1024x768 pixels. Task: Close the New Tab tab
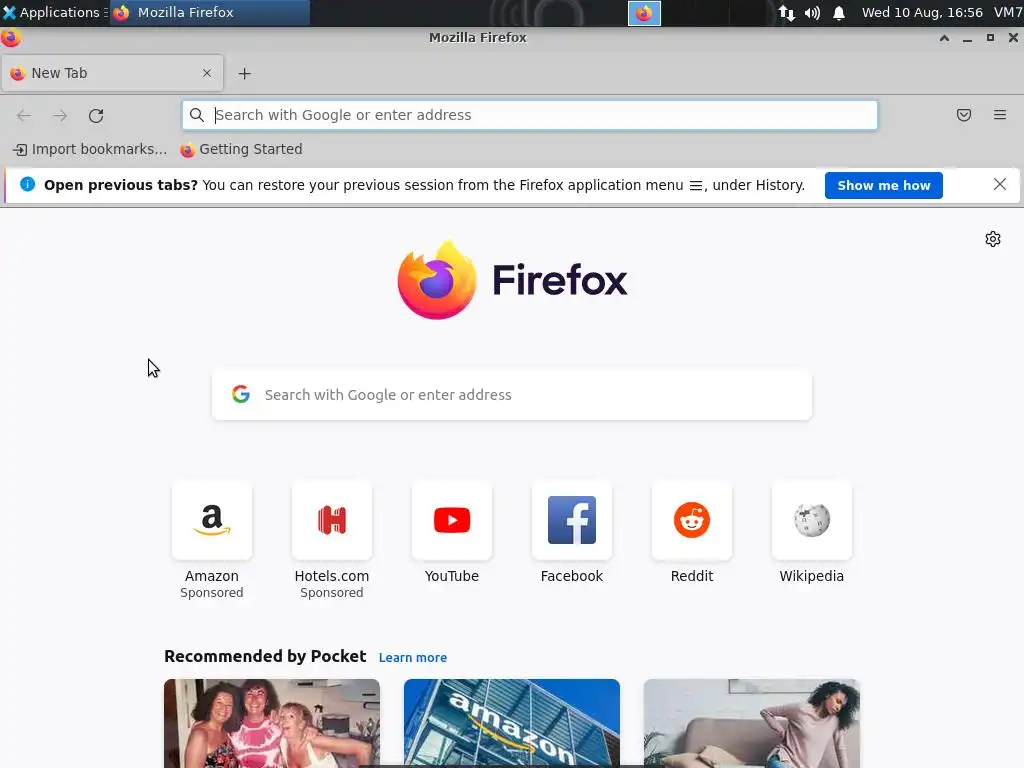click(207, 73)
